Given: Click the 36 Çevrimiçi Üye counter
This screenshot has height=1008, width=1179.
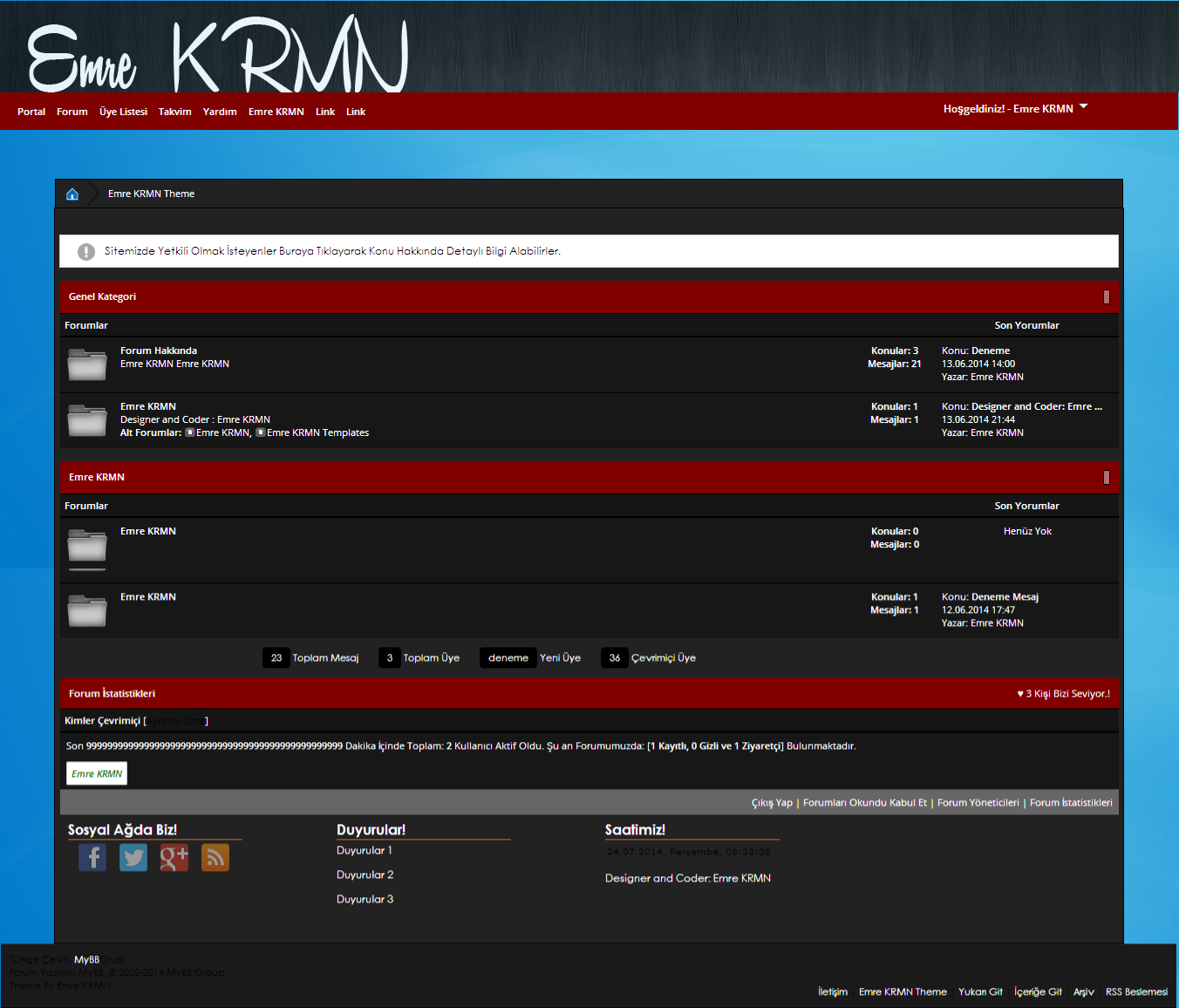Looking at the screenshot, I should (649, 658).
